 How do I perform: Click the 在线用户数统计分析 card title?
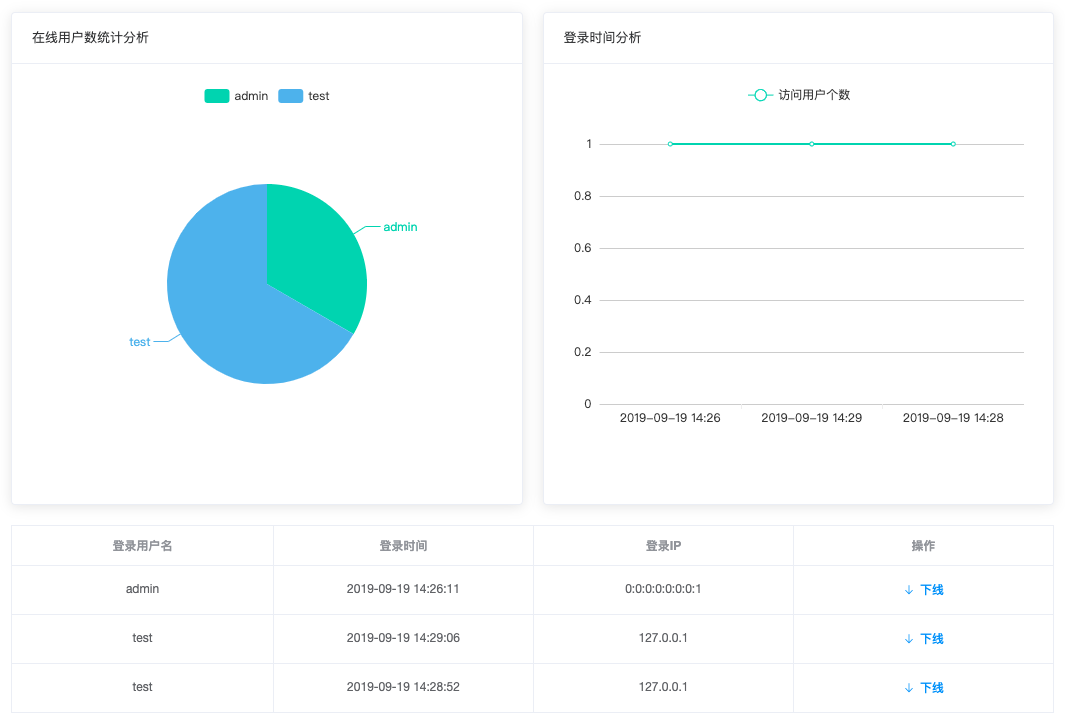[x=90, y=37]
